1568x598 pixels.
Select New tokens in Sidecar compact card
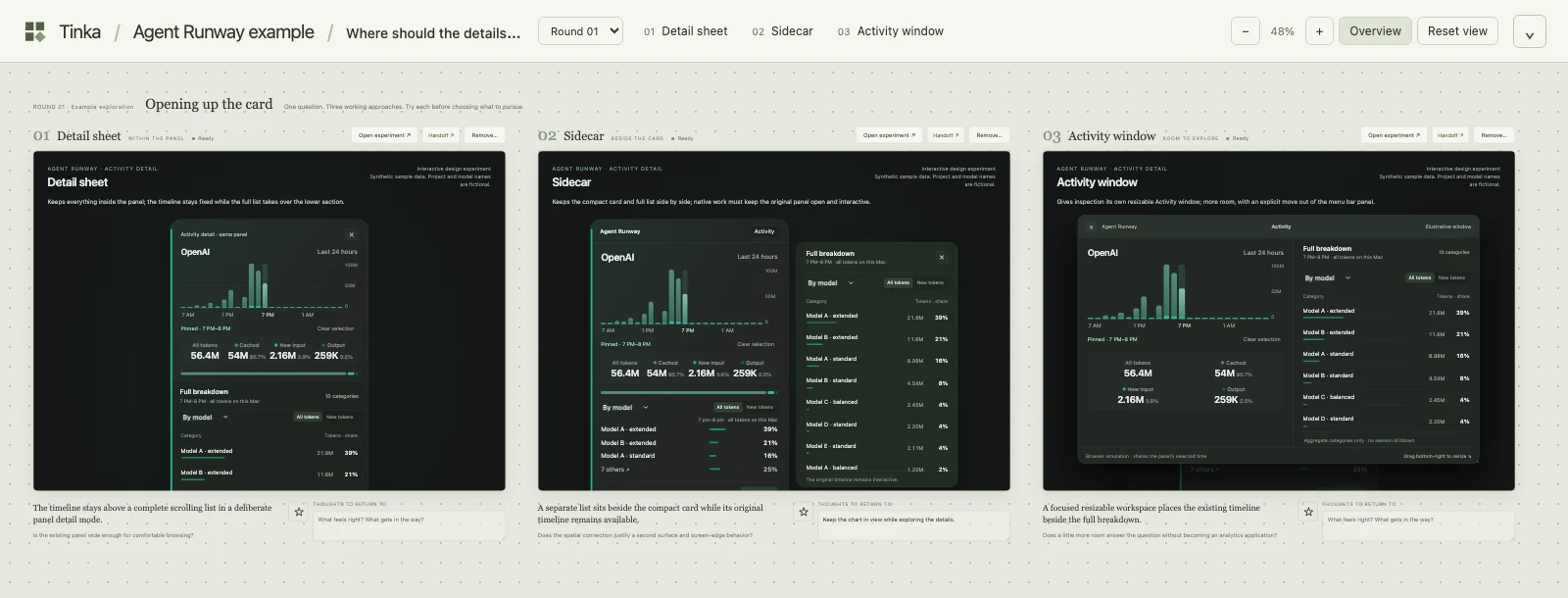pyautogui.click(x=759, y=407)
